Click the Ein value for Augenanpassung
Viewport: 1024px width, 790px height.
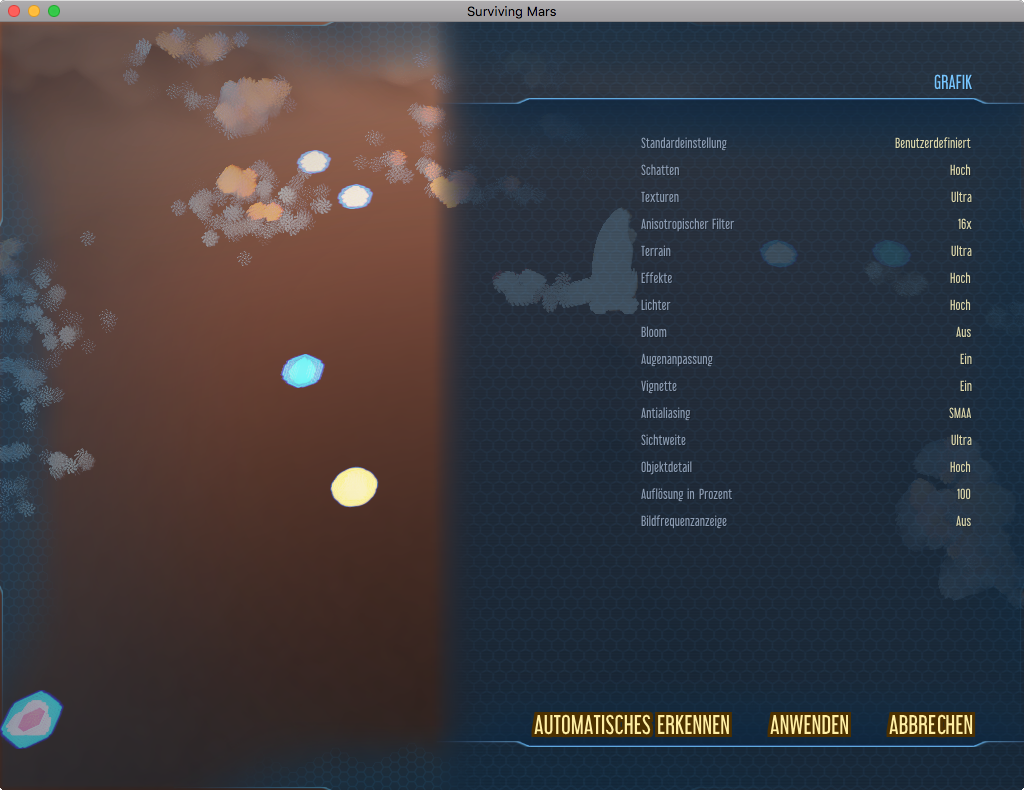tap(966, 359)
